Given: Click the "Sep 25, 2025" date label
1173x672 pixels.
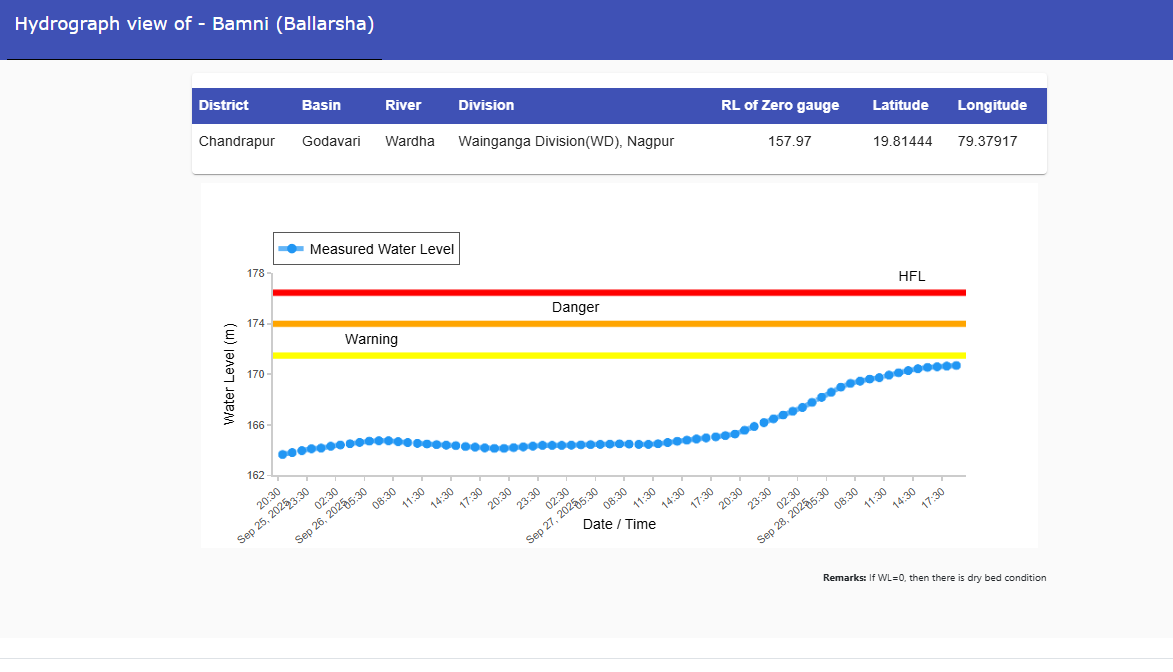Looking at the screenshot, I should coord(263,522).
